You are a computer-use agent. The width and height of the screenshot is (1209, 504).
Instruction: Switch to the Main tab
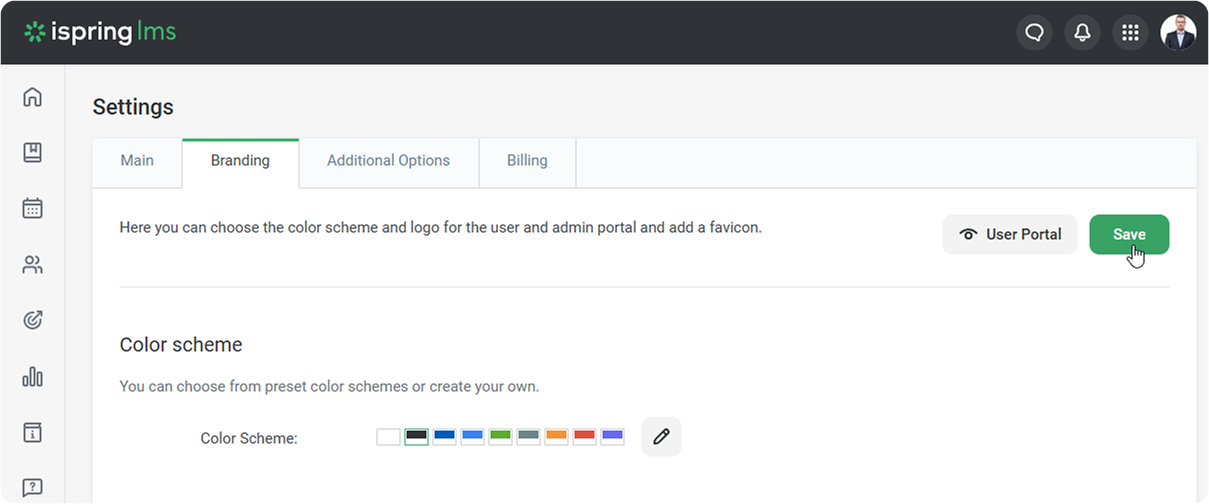click(137, 161)
